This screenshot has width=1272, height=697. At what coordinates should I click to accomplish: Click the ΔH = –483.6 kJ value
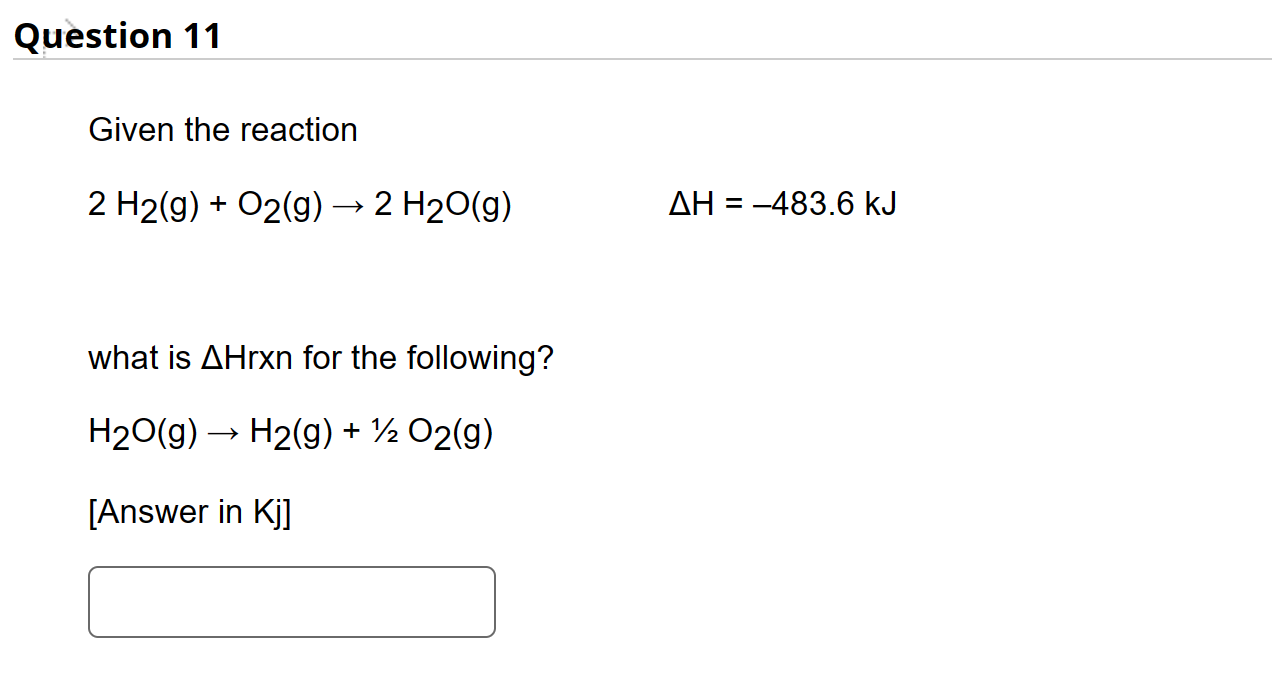point(783,204)
